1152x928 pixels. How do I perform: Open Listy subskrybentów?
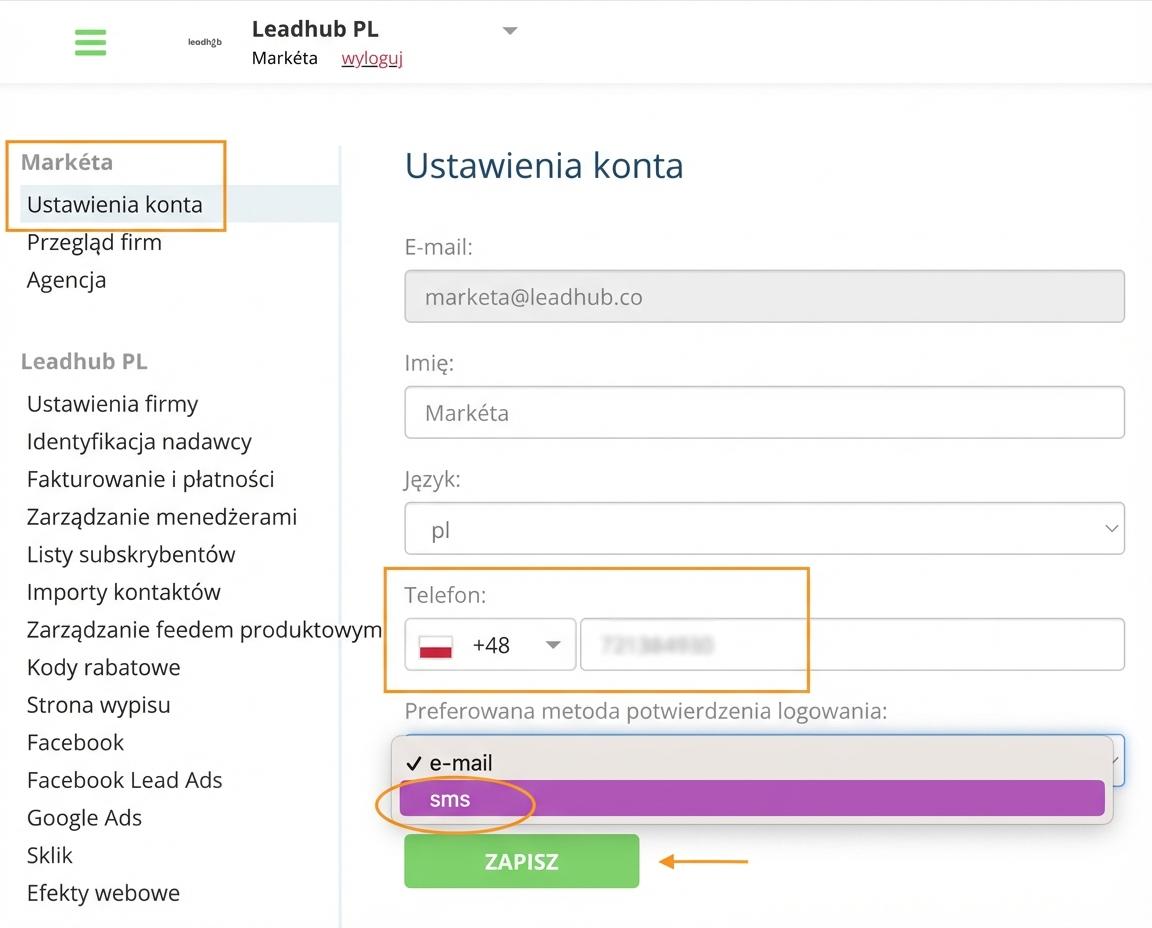pyautogui.click(x=131, y=555)
